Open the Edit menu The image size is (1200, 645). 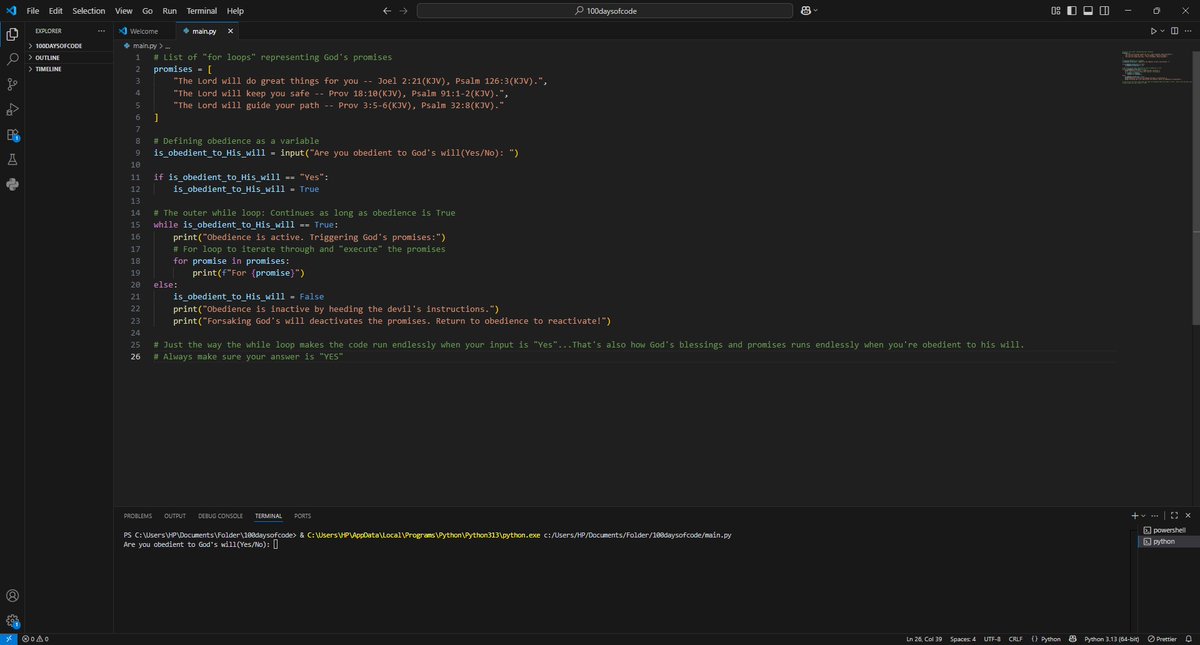[x=56, y=10]
